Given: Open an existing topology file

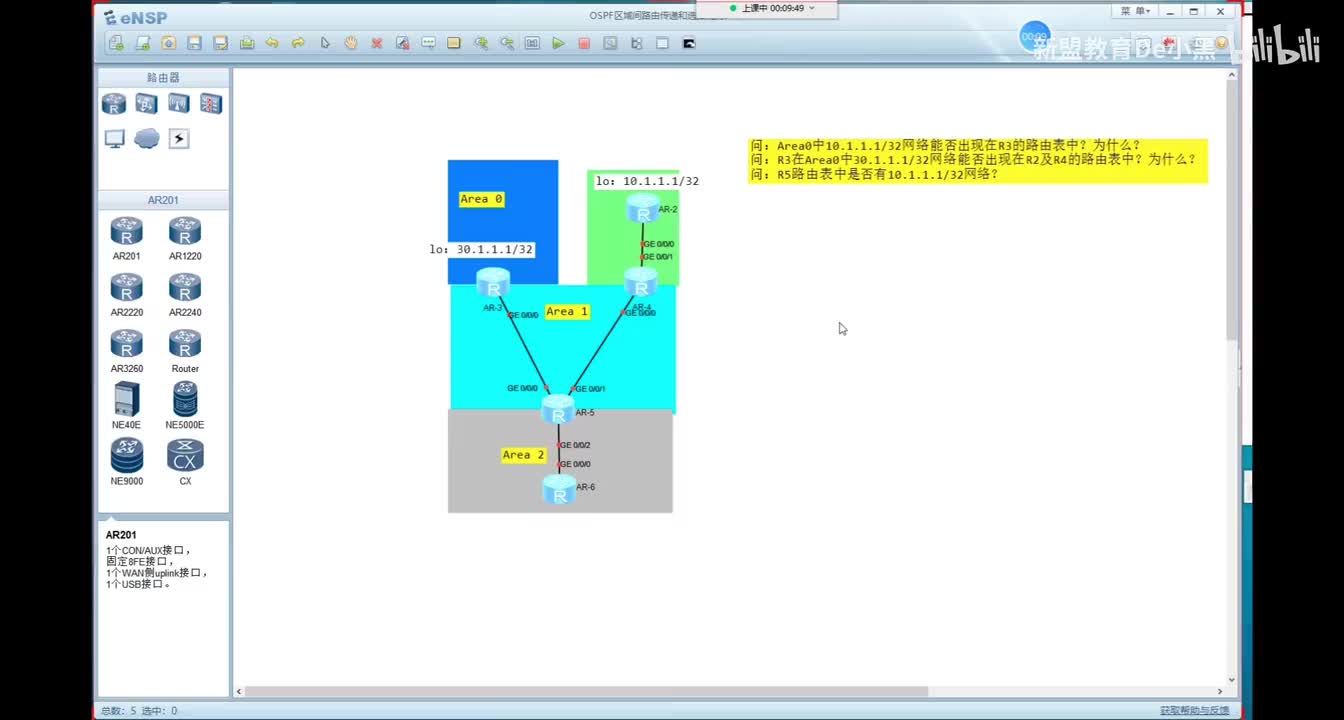Looking at the screenshot, I should [168, 43].
